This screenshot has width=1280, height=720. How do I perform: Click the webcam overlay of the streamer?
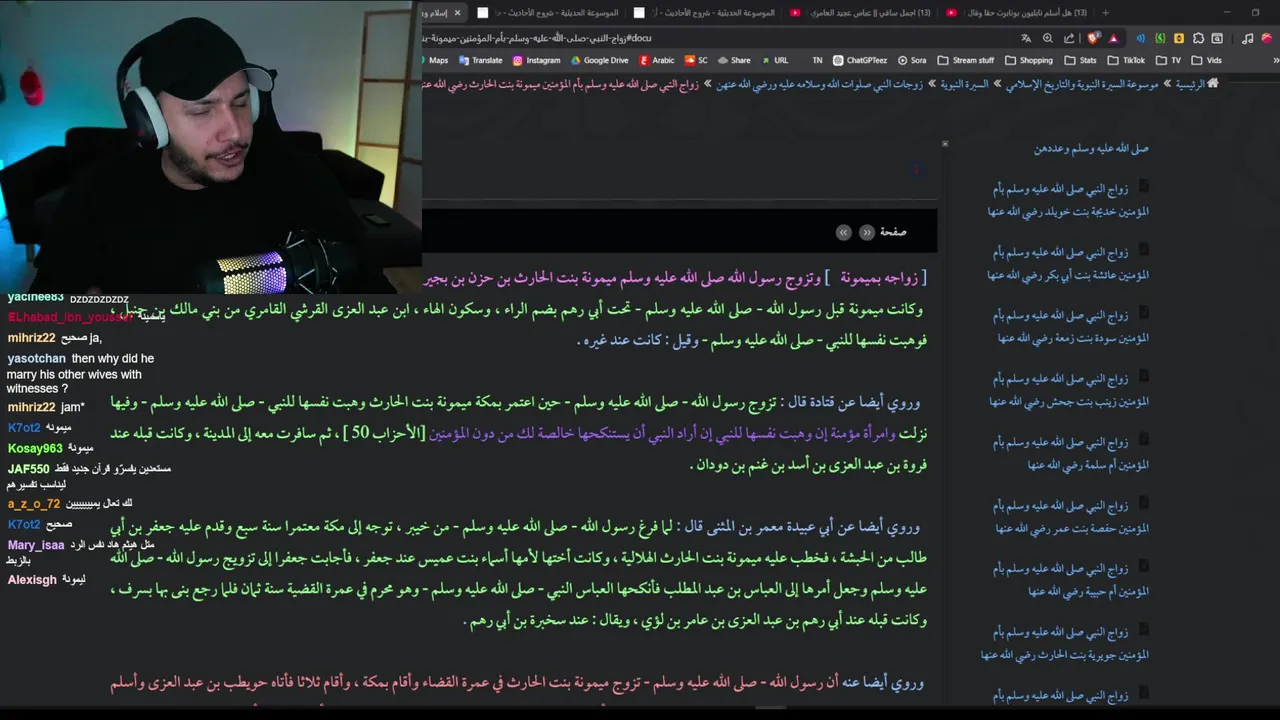pyautogui.click(x=210, y=147)
